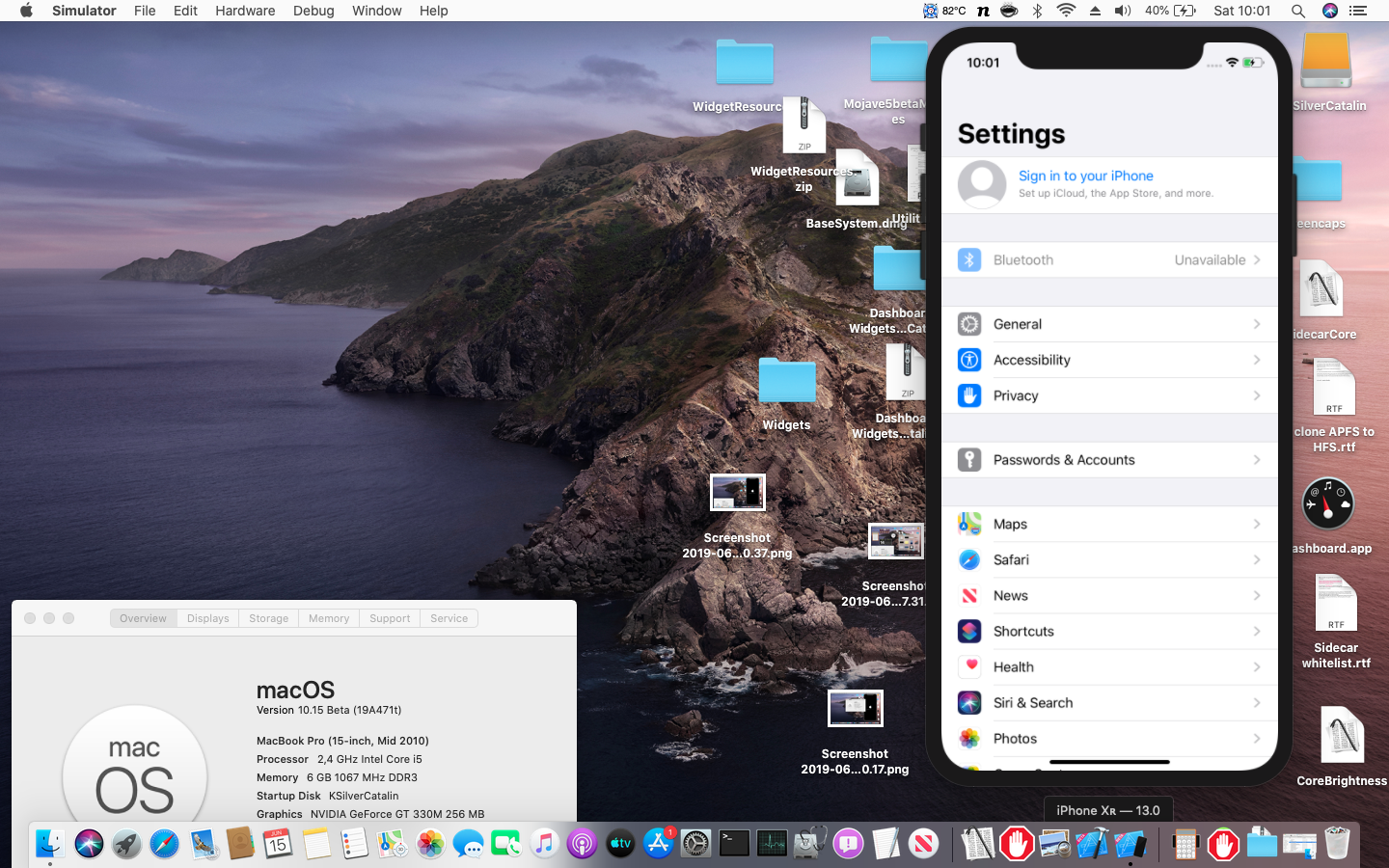Open the Bluetooth settings icon in Simulator
This screenshot has width=1389, height=868.
(969, 260)
